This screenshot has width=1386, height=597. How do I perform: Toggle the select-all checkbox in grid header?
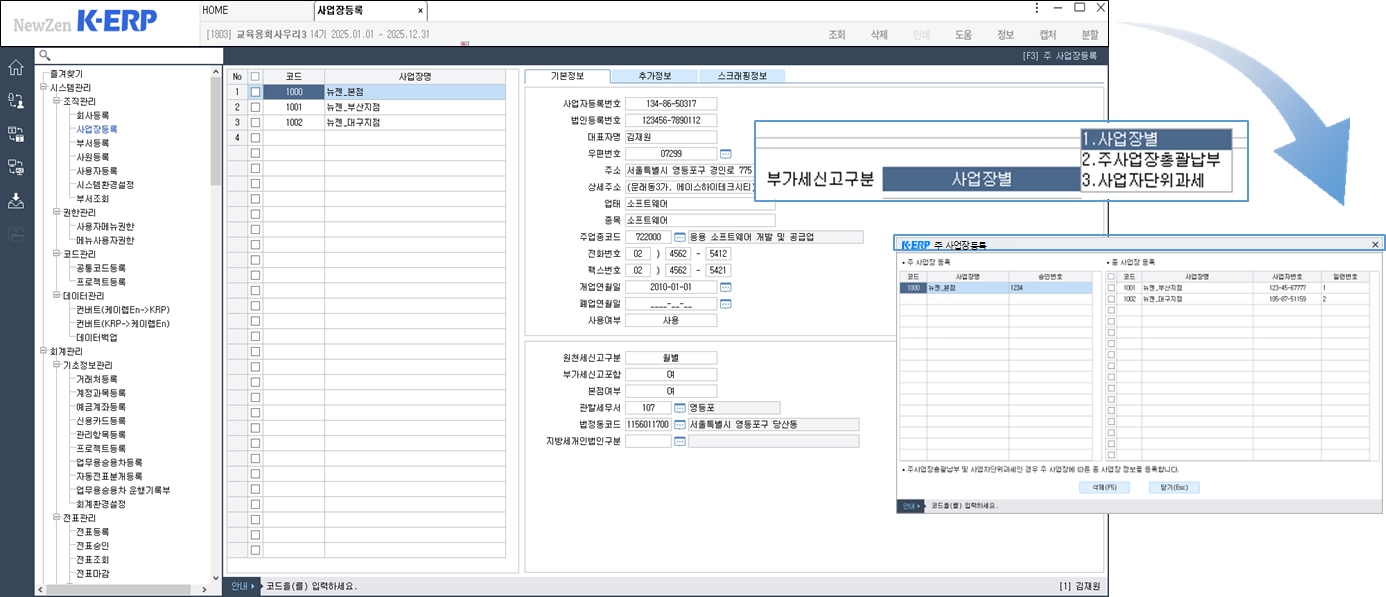pos(255,76)
